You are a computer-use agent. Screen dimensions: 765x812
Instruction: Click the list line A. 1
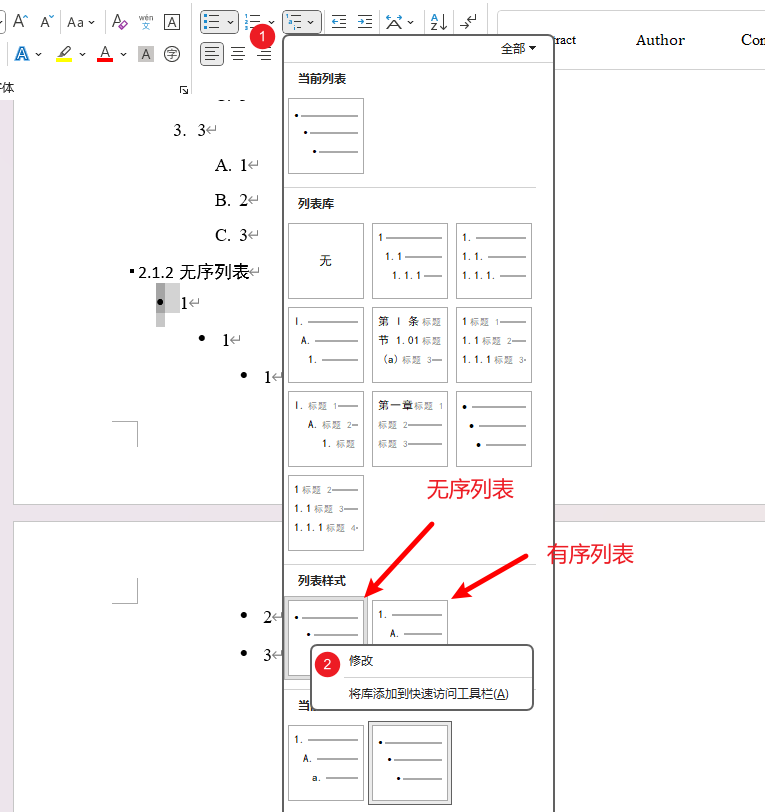[236, 166]
